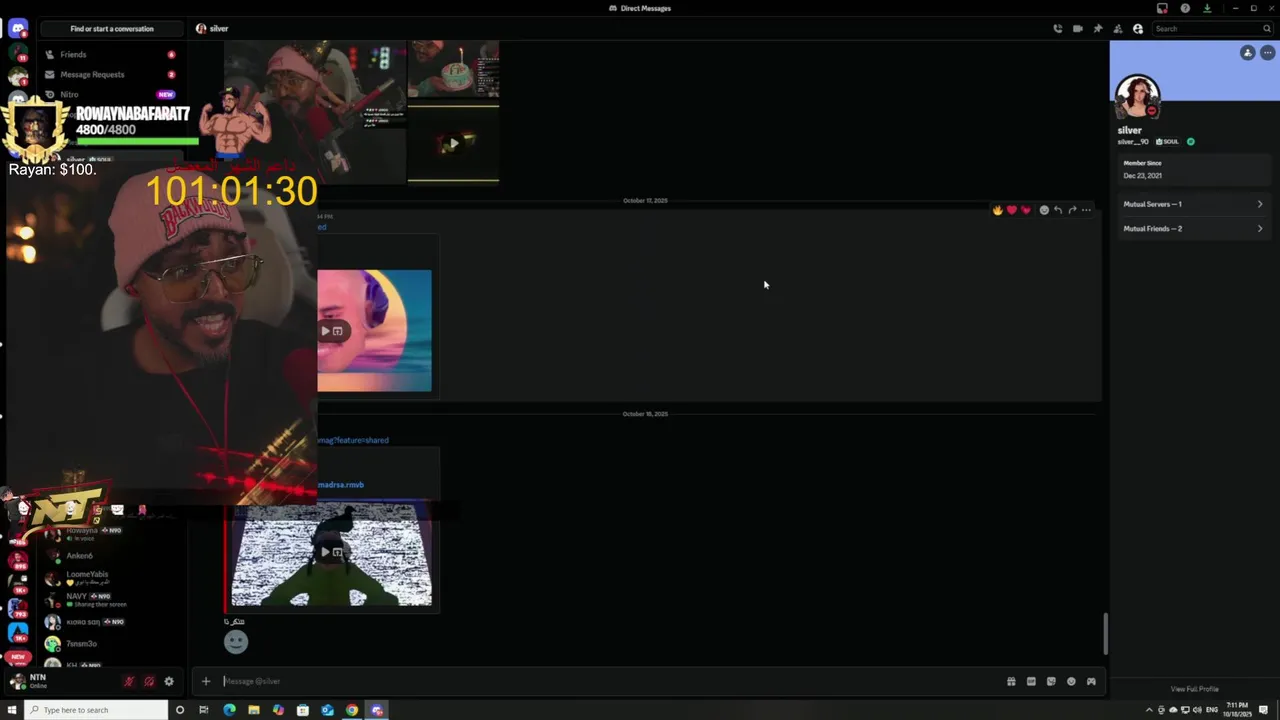Open Message Requests
The width and height of the screenshot is (1280, 720).
(x=110, y=75)
